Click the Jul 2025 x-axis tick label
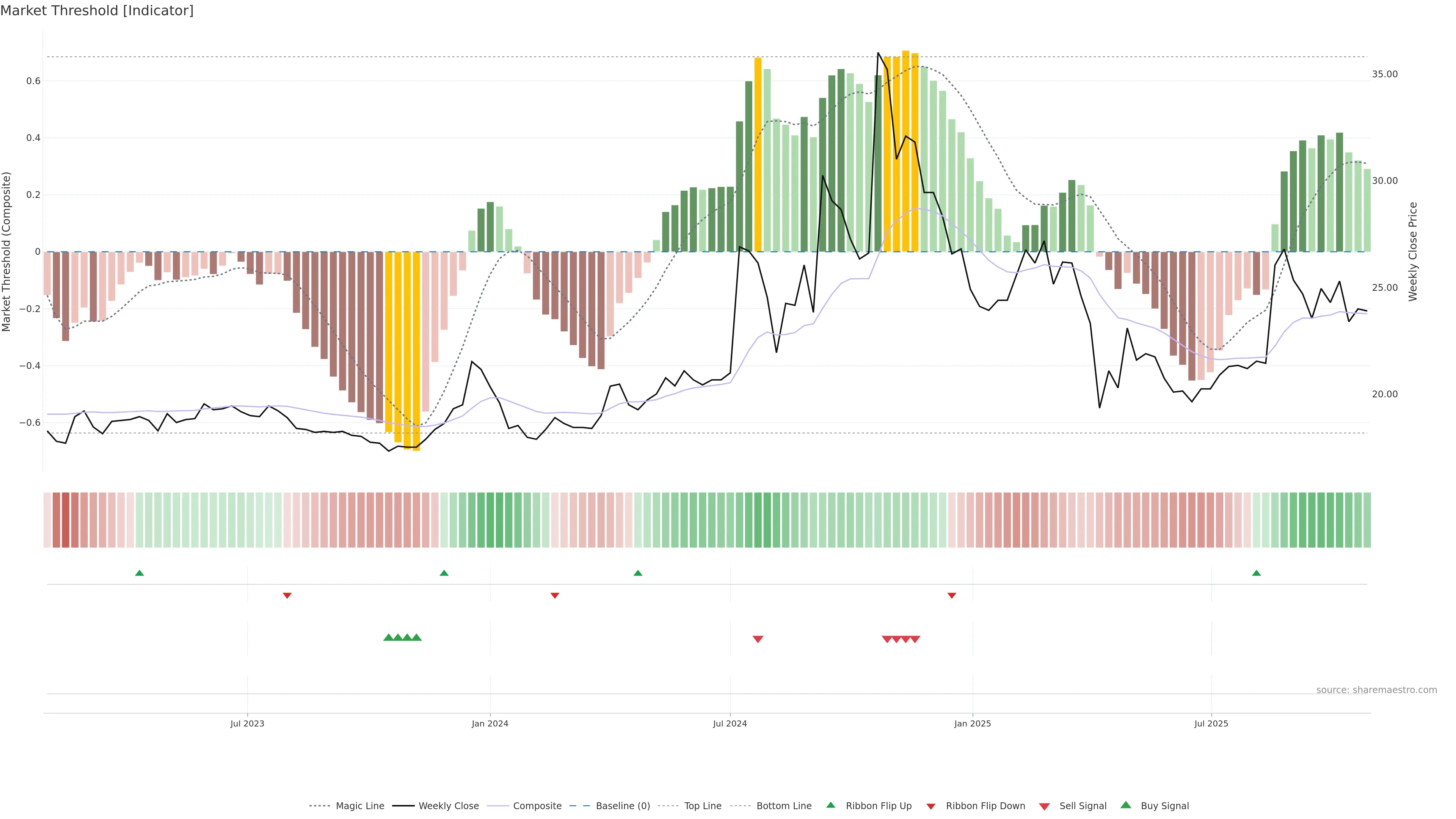 pos(1211,723)
